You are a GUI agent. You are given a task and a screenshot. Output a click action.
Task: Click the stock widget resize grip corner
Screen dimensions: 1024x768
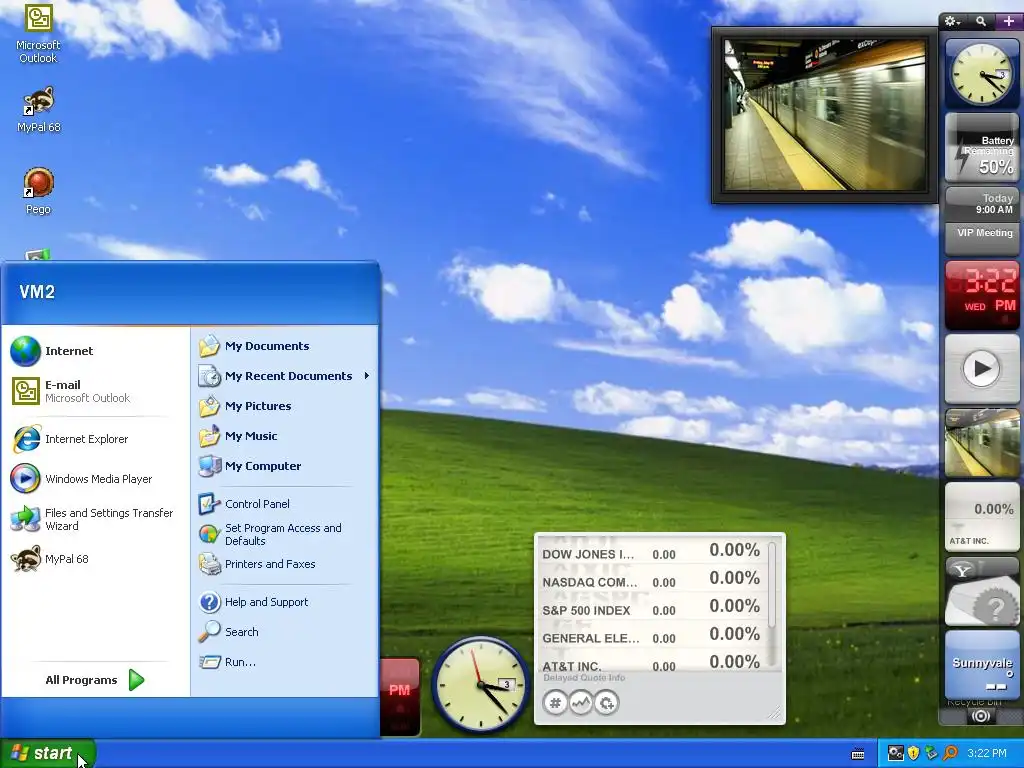pyautogui.click(x=775, y=714)
